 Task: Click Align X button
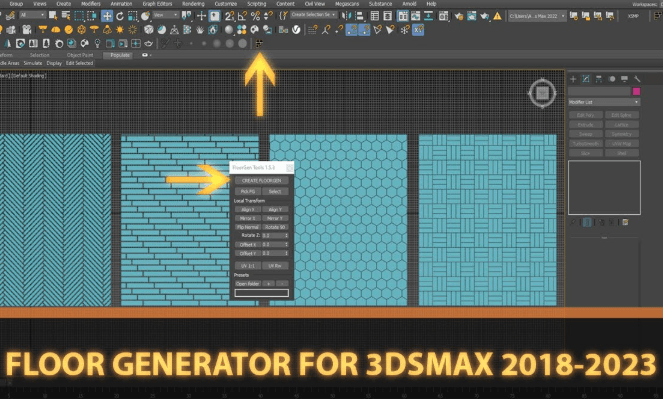click(248, 209)
